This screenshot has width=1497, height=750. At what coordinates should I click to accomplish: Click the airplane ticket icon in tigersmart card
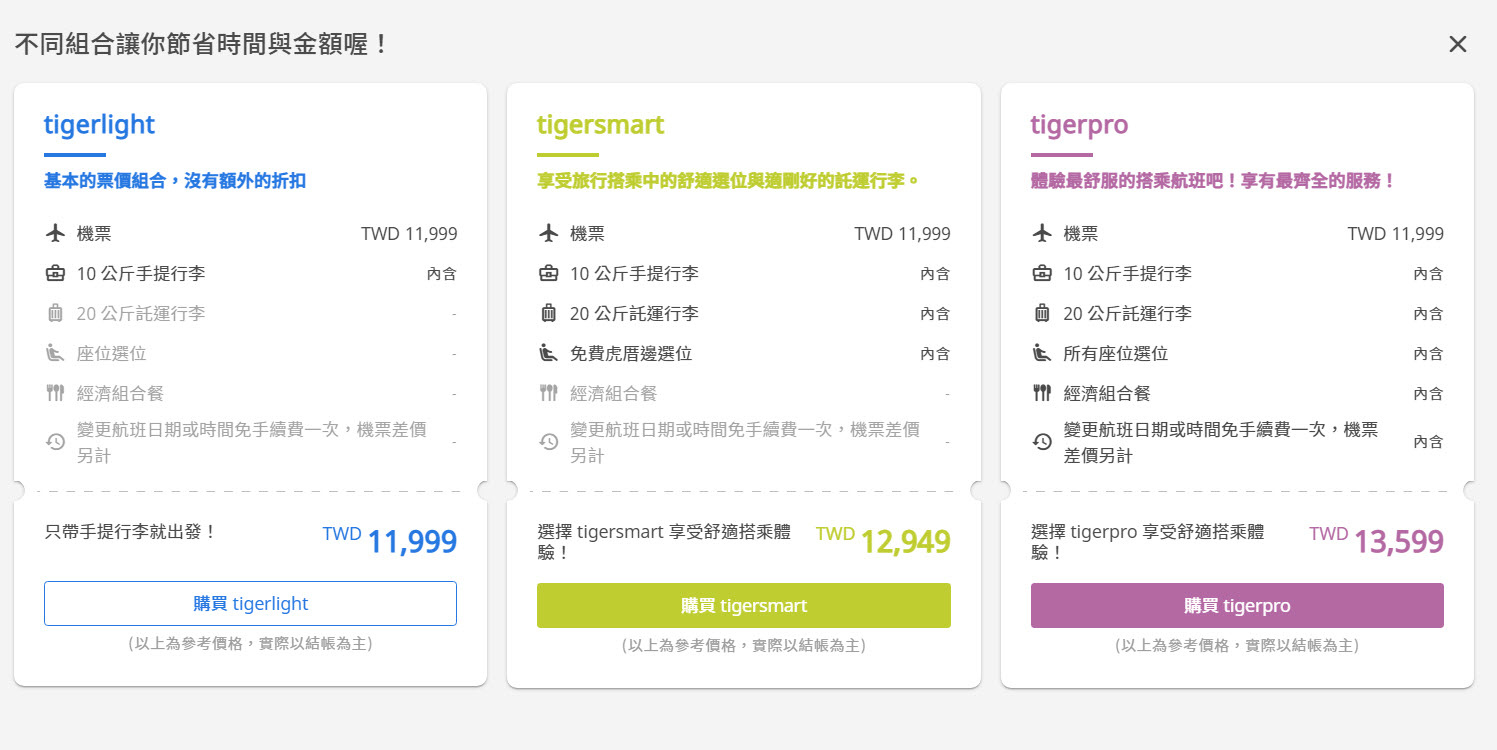548,233
